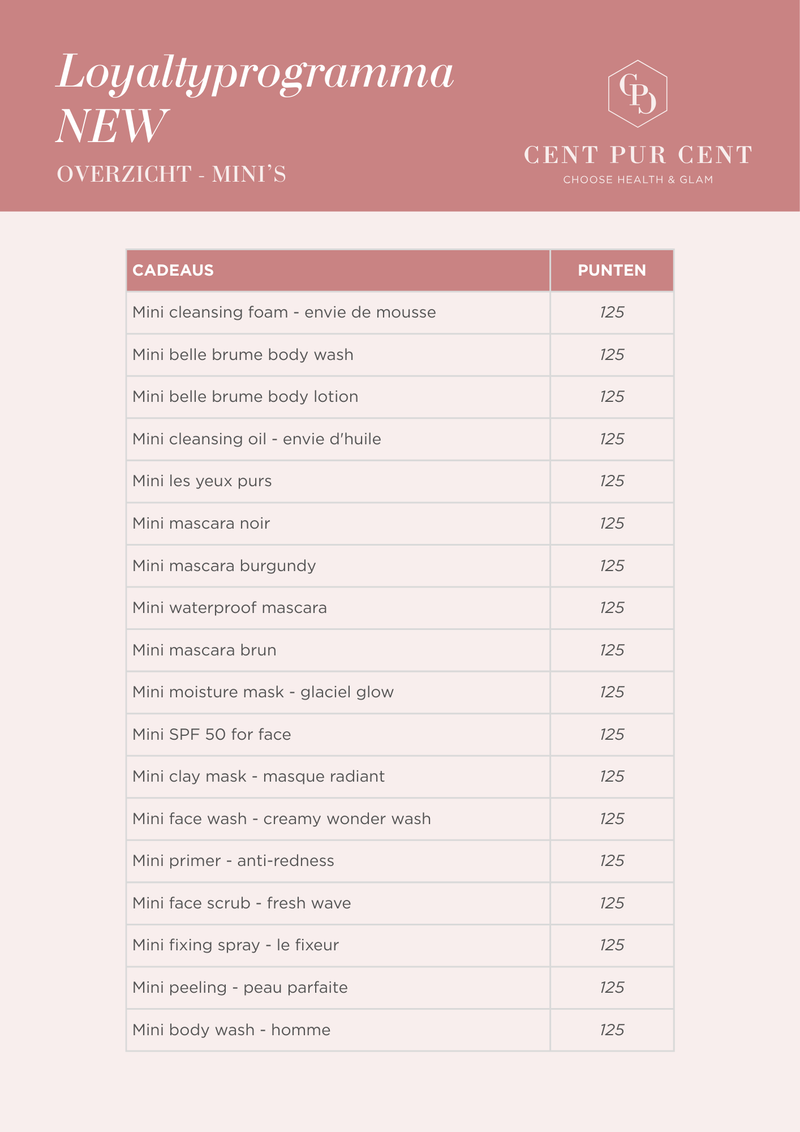800x1132 pixels.
Task: Click Mini belle brume body lotion
Action: click(x=245, y=397)
